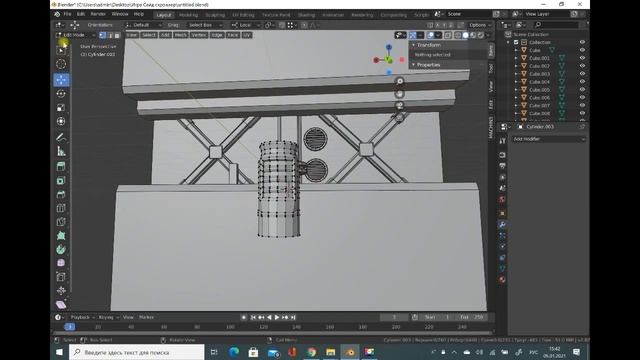Select the Shrink/Fatten tool
The height and width of the screenshot is (360, 640).
pyautogui.click(x=61, y=291)
